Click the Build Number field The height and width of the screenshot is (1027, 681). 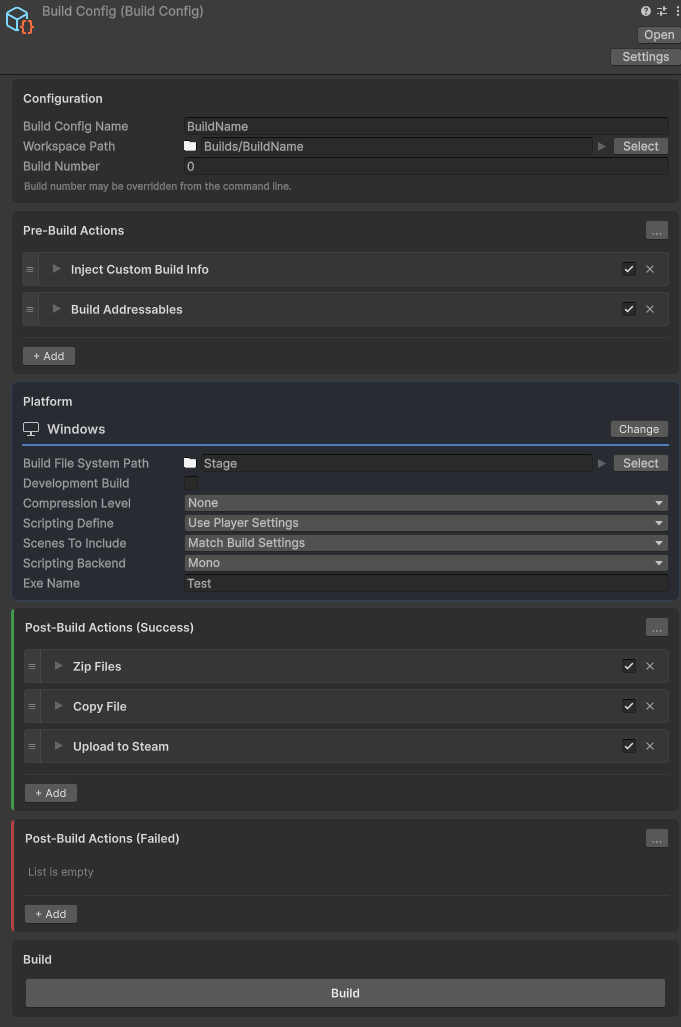tap(426, 166)
